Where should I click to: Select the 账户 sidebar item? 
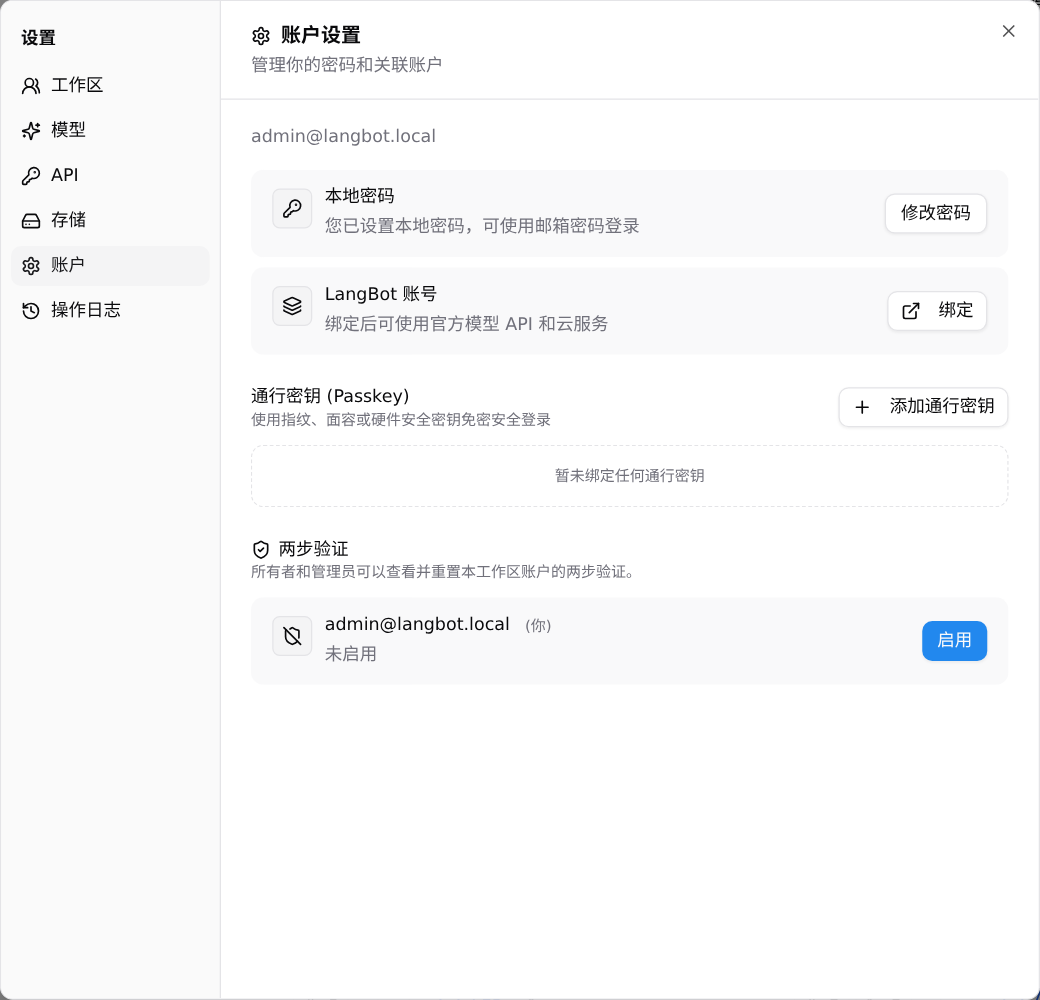click(x=110, y=265)
